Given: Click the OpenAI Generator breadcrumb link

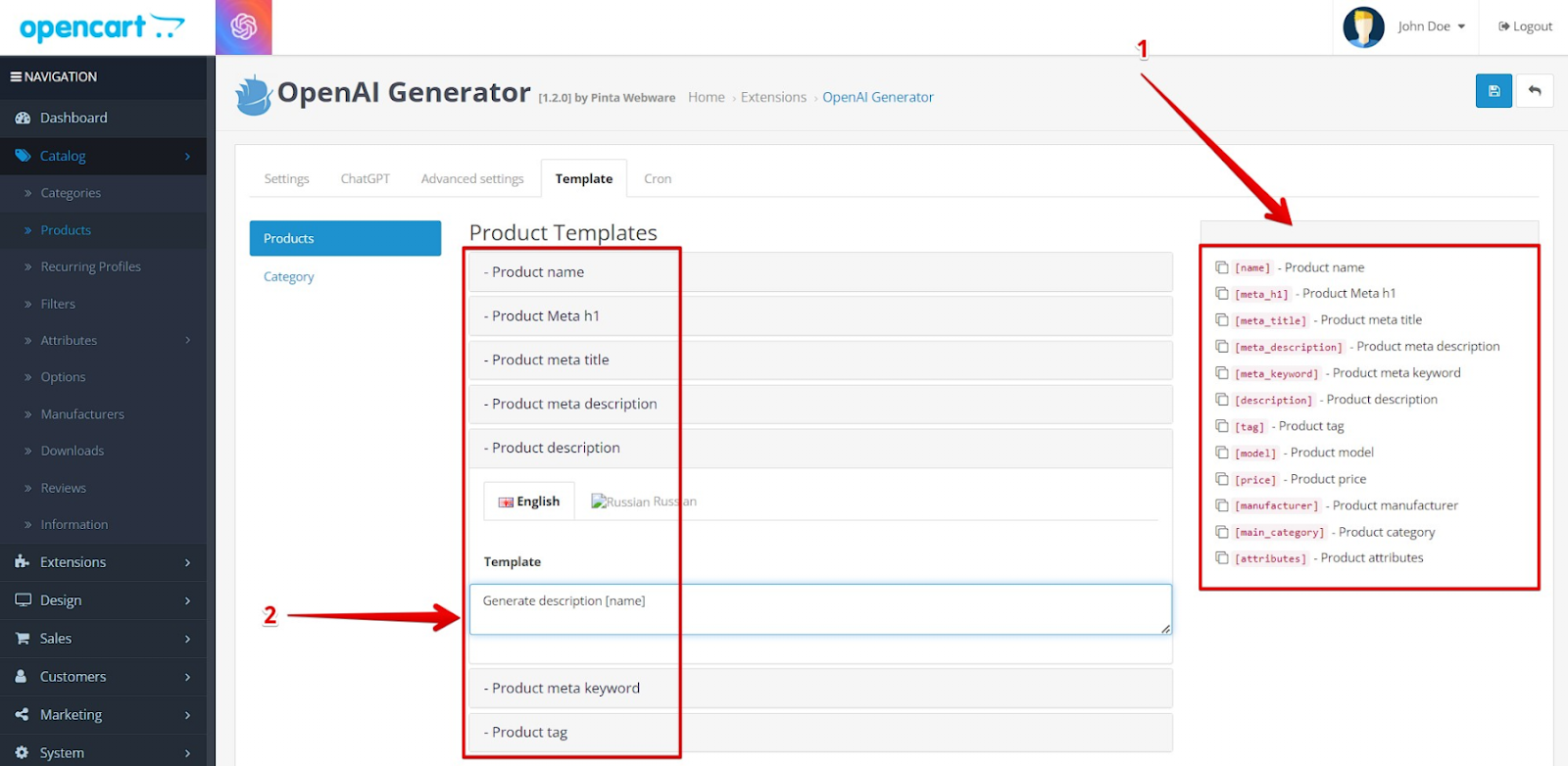Looking at the screenshot, I should click(878, 97).
